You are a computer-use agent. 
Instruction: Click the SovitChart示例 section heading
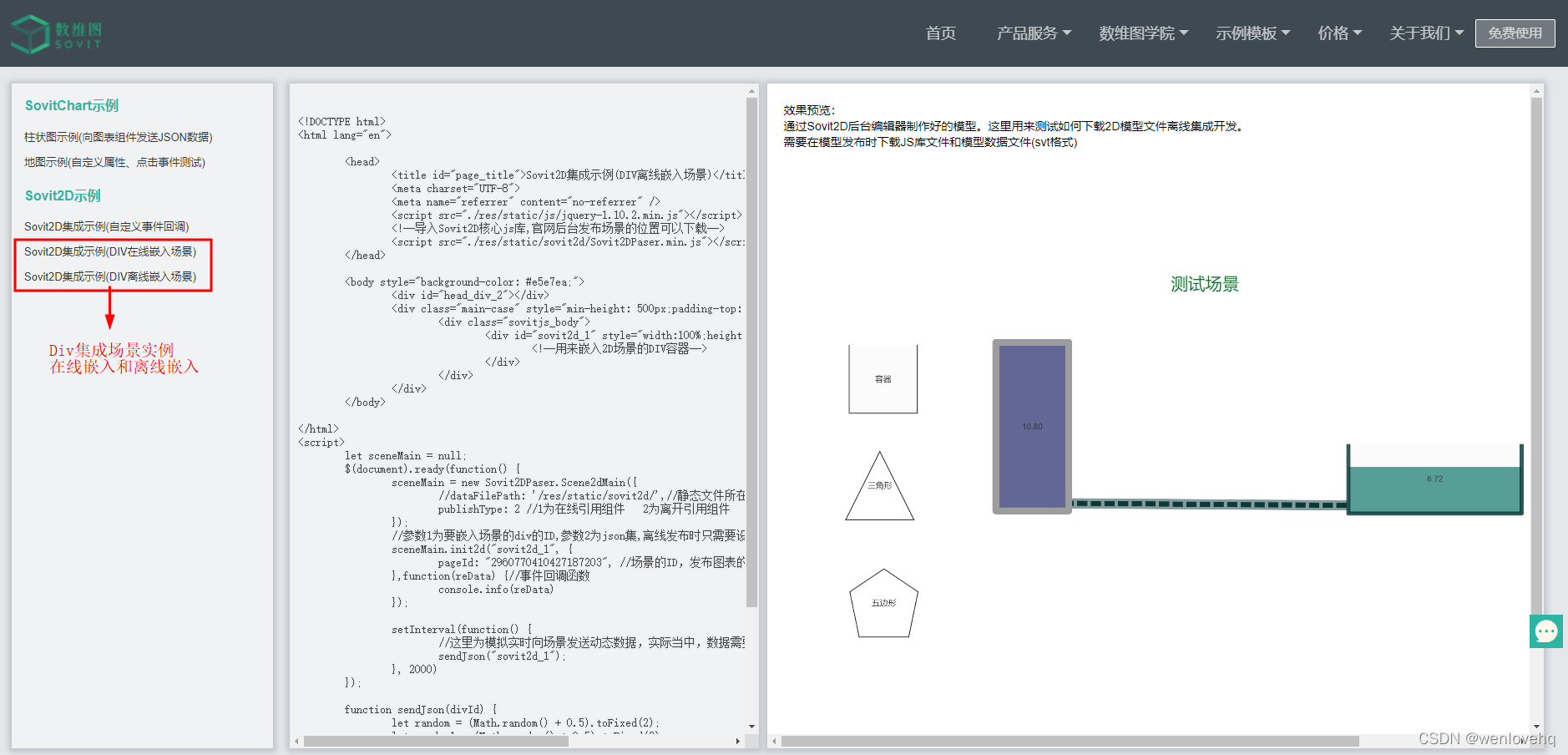tap(72, 105)
